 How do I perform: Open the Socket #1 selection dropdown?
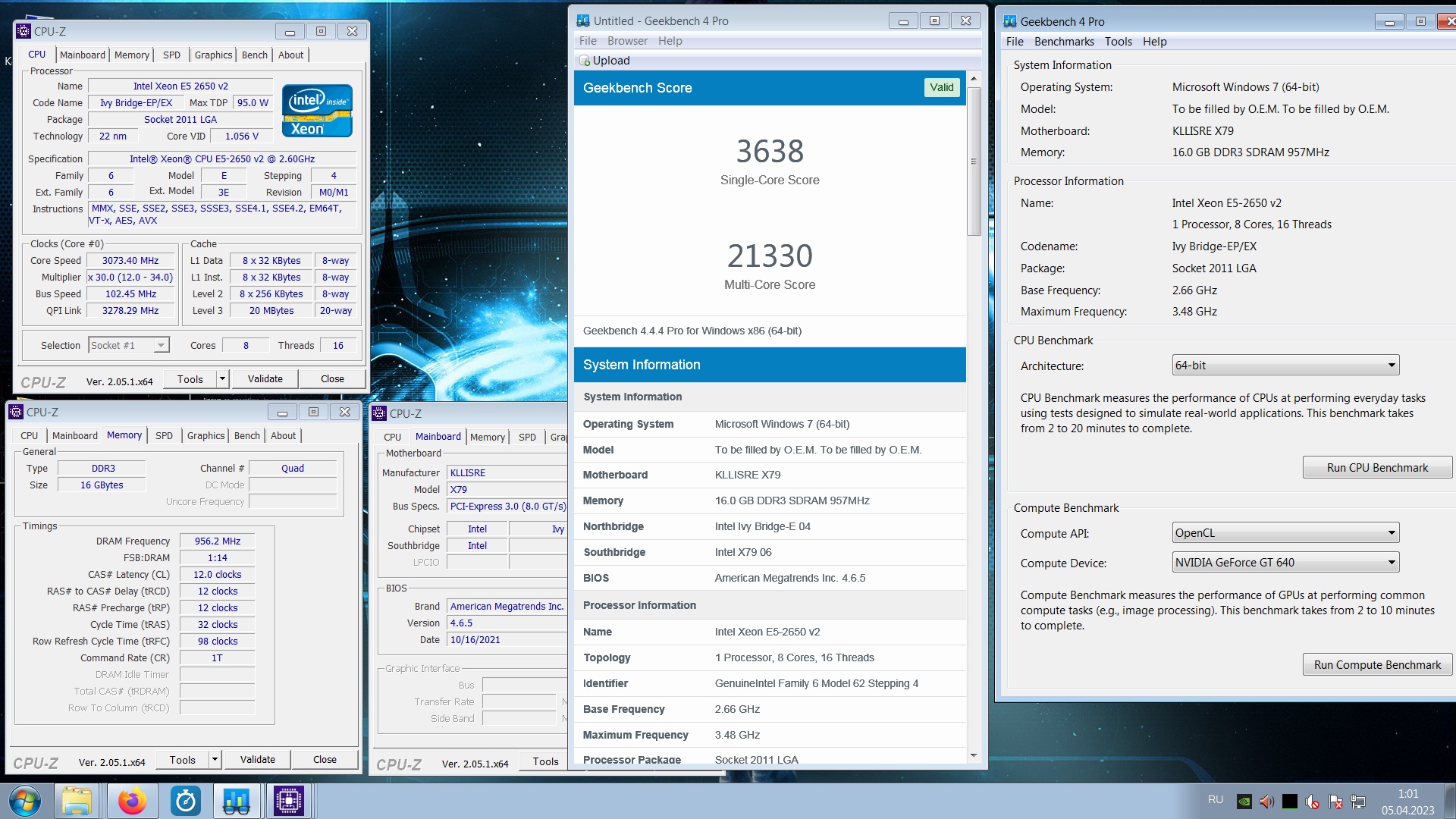[x=129, y=345]
